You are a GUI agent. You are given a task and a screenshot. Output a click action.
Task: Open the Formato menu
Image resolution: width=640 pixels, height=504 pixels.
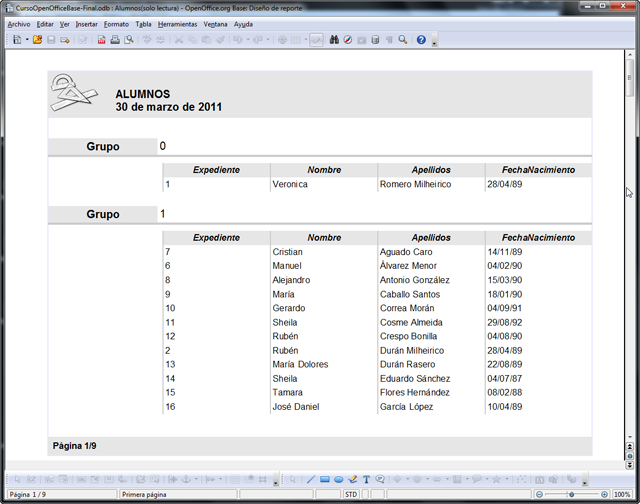[x=116, y=23]
